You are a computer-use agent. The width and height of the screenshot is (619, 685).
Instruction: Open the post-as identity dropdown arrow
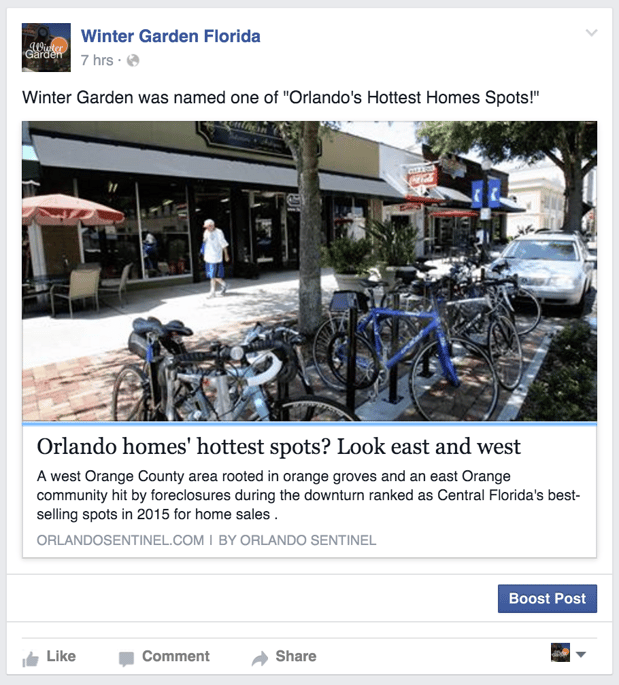point(581,654)
